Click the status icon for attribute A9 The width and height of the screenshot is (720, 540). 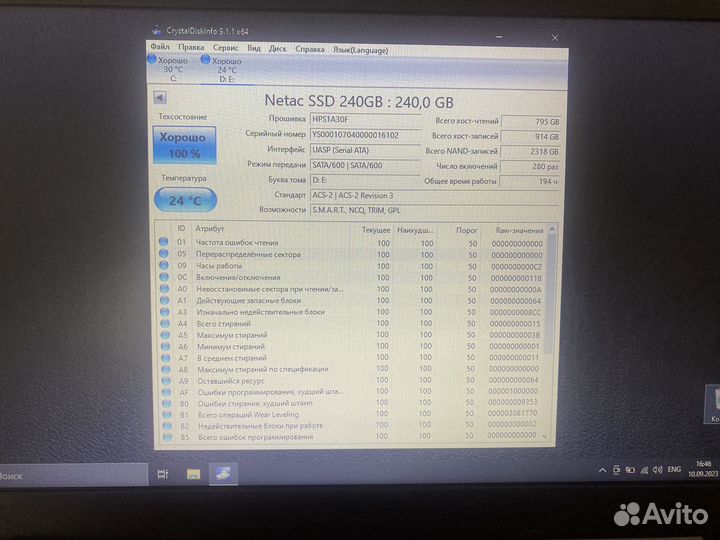166,381
